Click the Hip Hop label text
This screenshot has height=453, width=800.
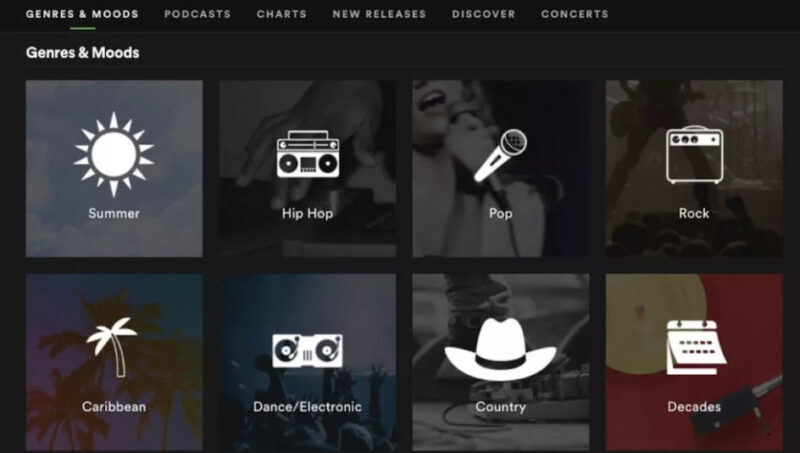[308, 213]
